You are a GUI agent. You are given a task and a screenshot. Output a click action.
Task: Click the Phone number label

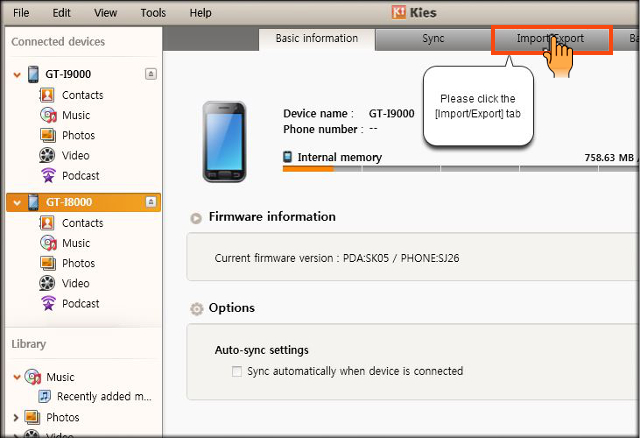pyautogui.click(x=323, y=129)
